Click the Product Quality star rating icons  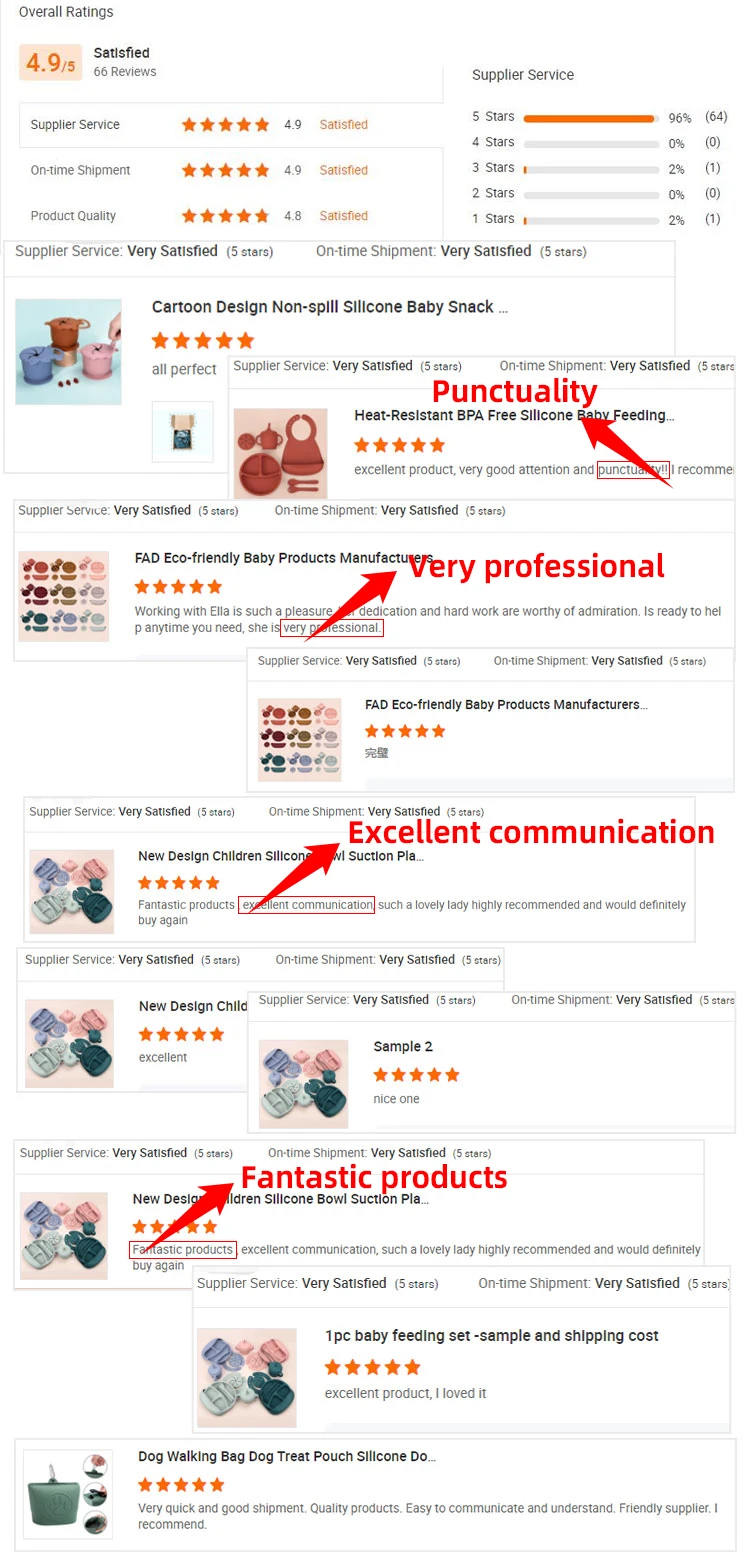[226, 216]
